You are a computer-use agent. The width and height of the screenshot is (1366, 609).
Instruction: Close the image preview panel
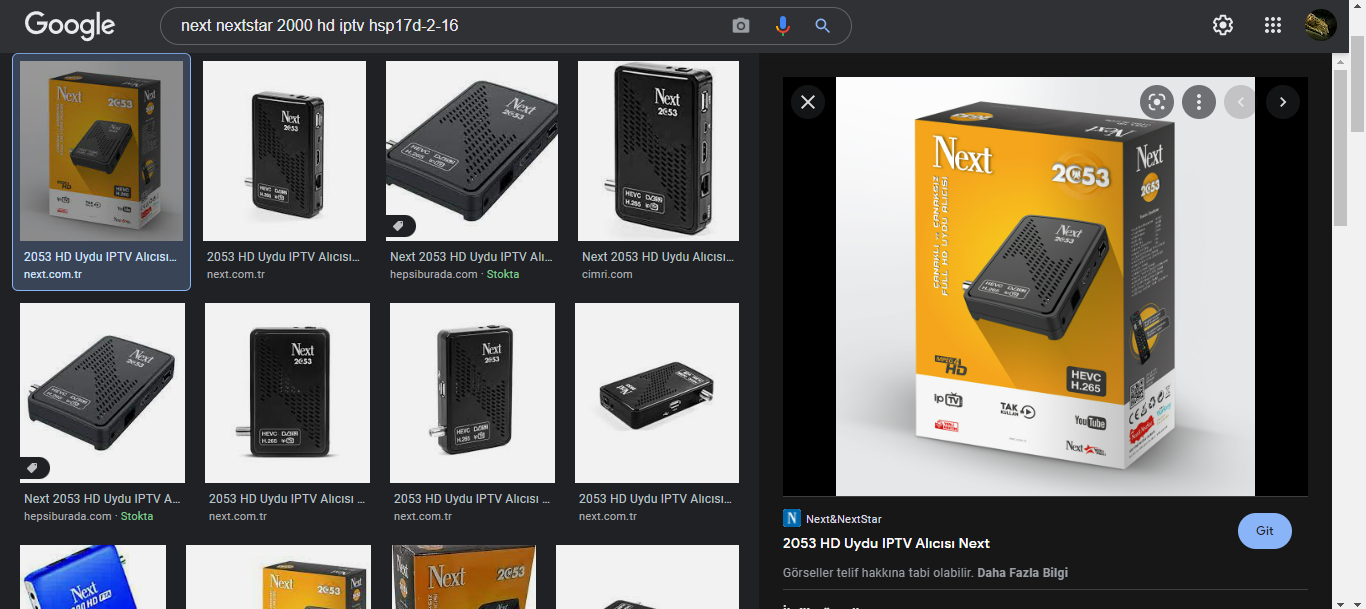tap(808, 101)
